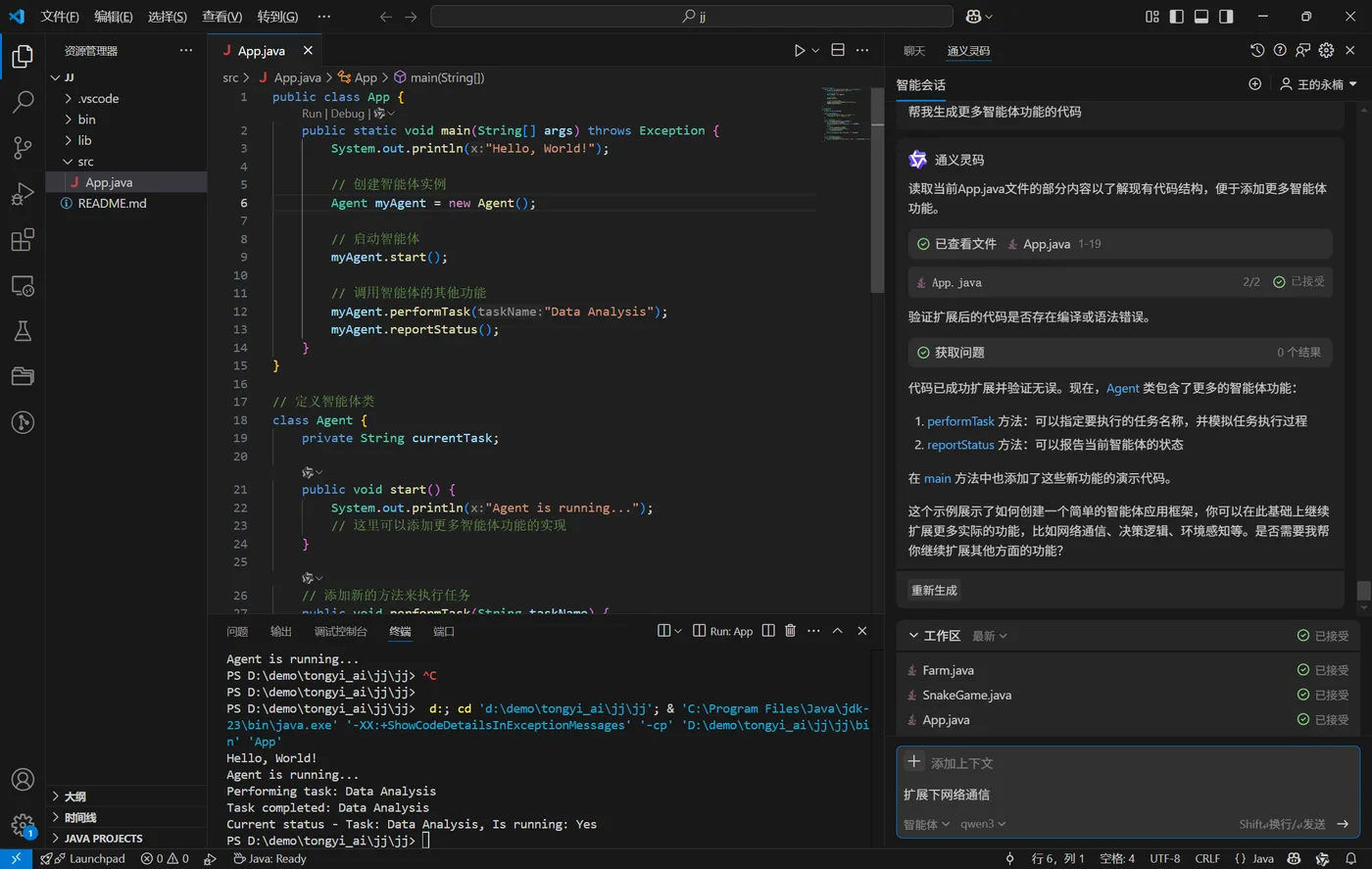Open notifications bell in status bar

click(1350, 858)
